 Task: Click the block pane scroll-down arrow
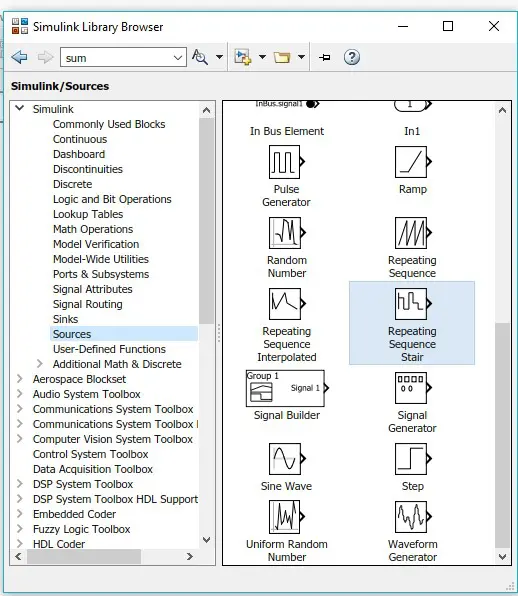coord(502,557)
